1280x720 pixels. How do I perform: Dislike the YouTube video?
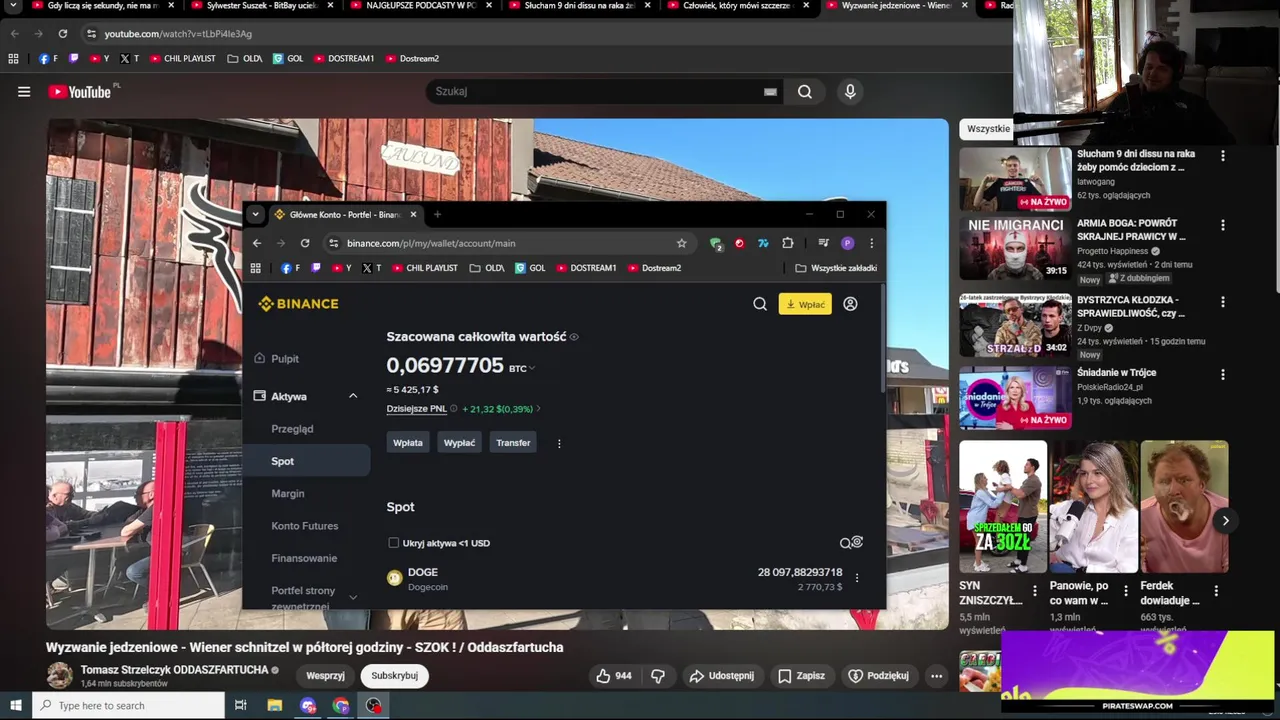[x=658, y=676]
